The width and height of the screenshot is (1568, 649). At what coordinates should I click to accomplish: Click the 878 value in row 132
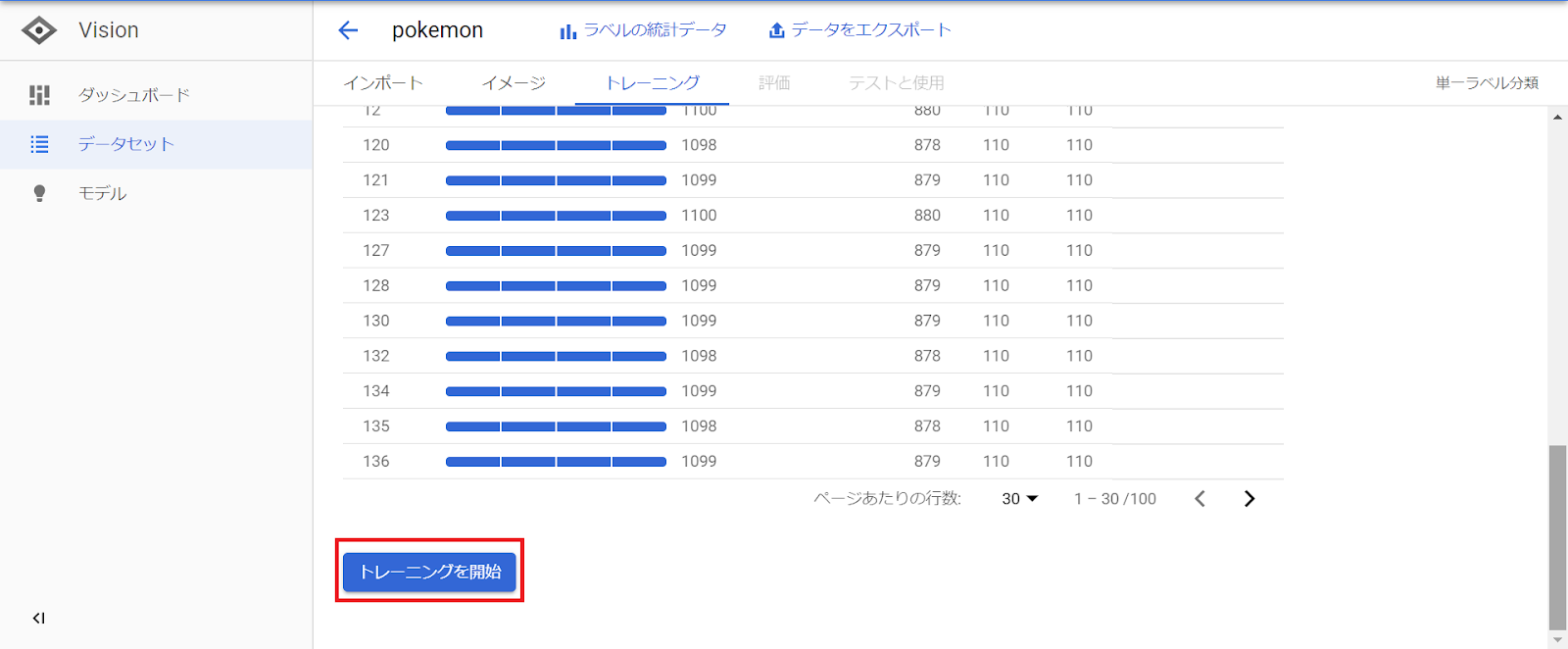coord(927,356)
